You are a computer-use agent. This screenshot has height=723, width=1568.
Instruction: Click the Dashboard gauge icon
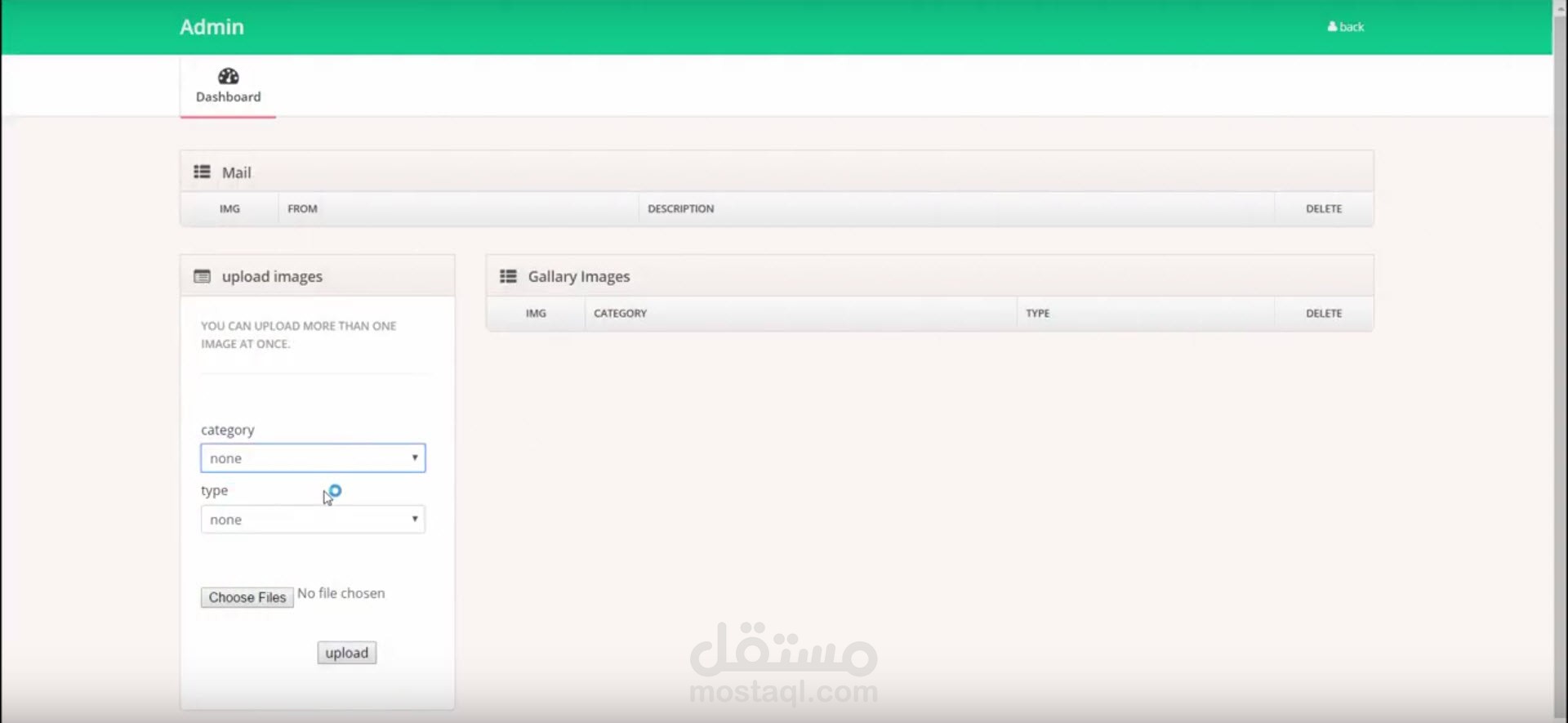228,76
